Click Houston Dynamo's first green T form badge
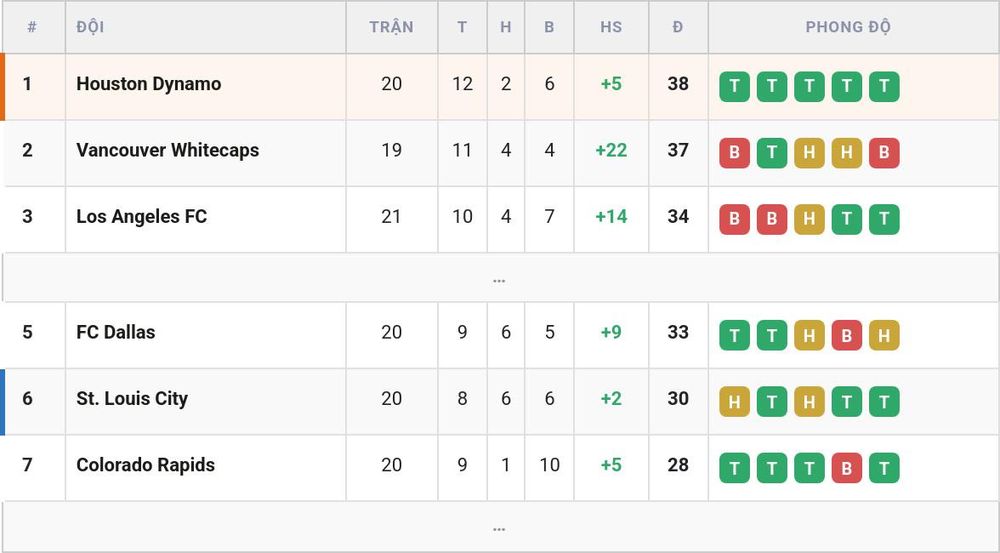The height and width of the screenshot is (553, 1000). (x=734, y=87)
